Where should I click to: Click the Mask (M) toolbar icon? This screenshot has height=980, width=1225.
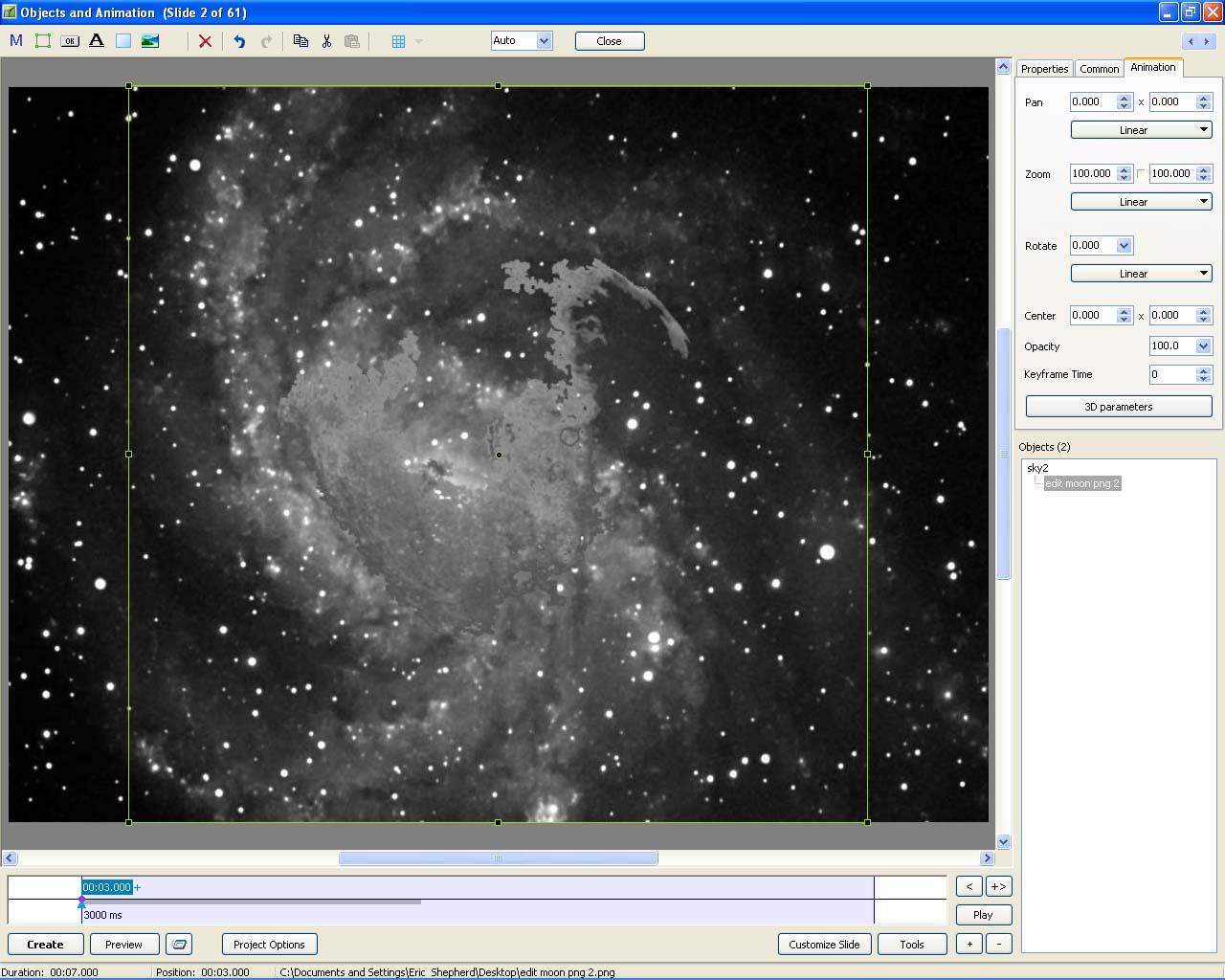[x=16, y=41]
